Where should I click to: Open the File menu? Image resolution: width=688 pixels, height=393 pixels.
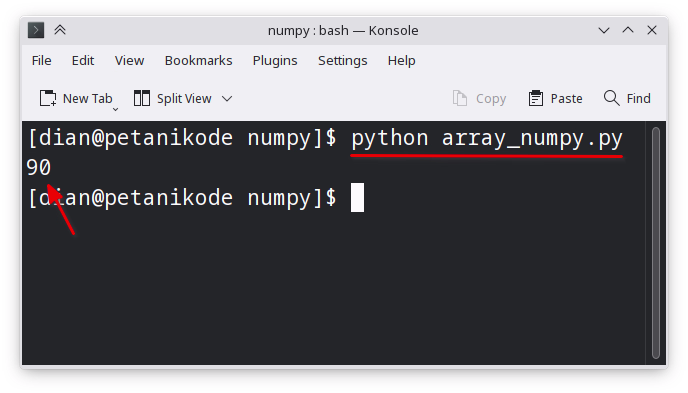41,61
